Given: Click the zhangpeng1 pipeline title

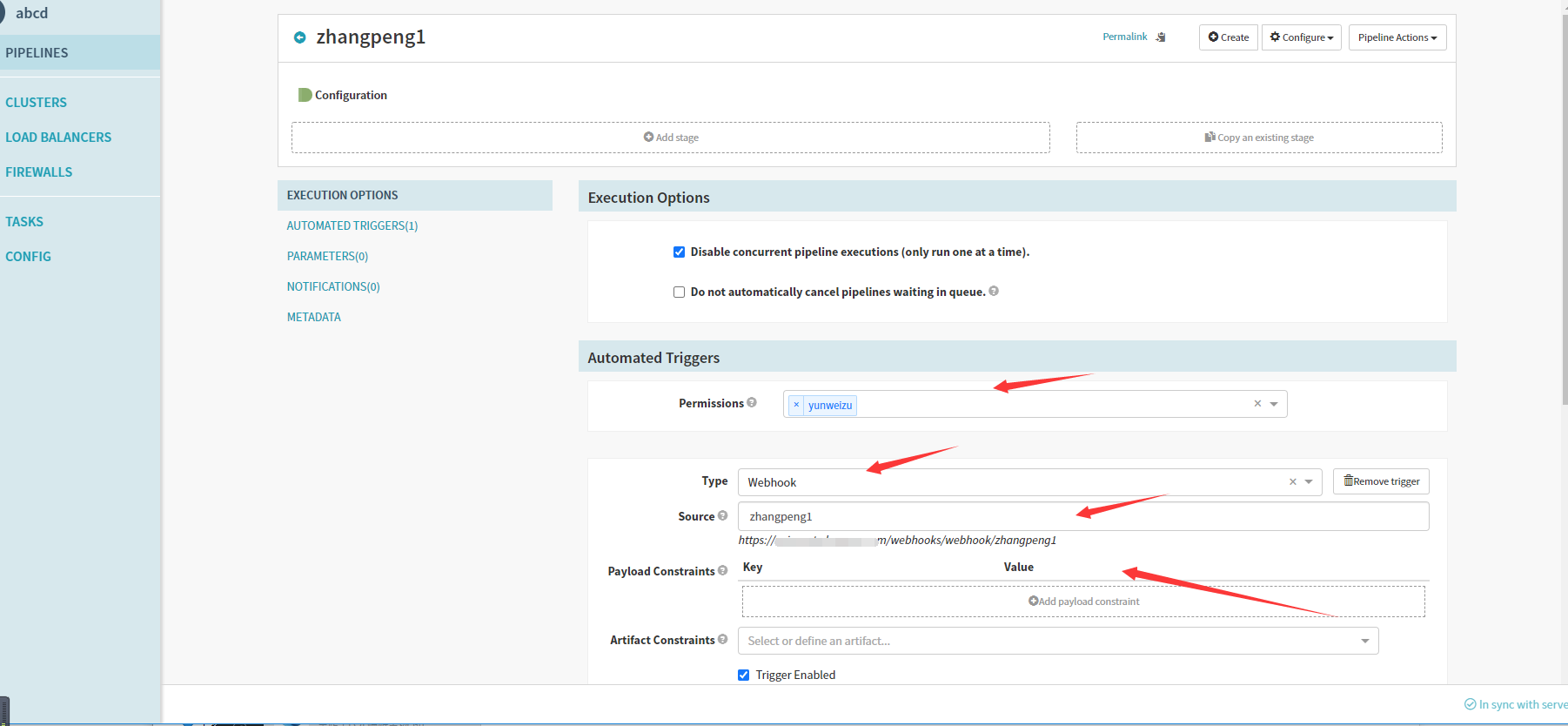Looking at the screenshot, I should (371, 37).
